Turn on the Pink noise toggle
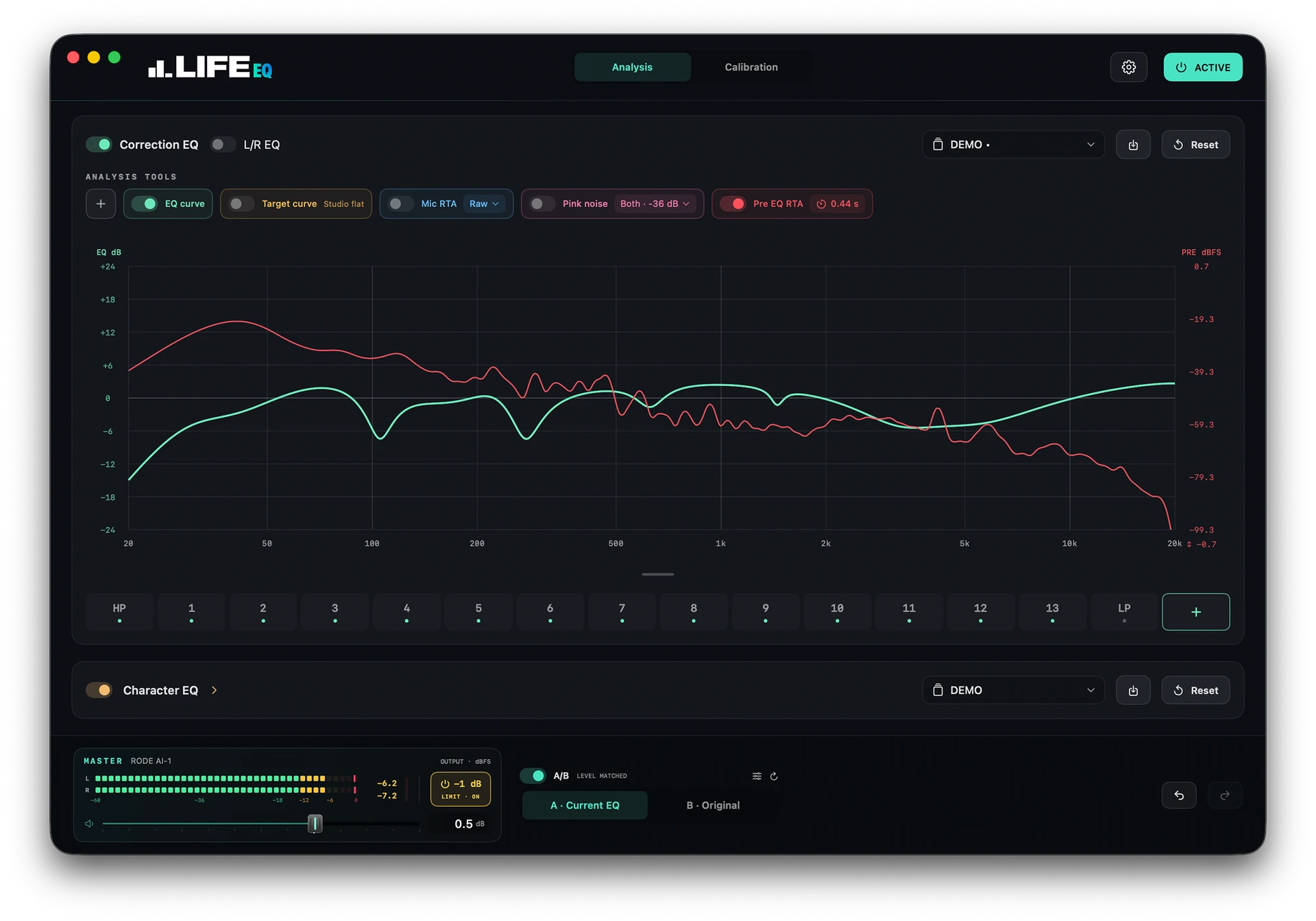Image resolution: width=1316 pixels, height=921 pixels. click(x=542, y=204)
